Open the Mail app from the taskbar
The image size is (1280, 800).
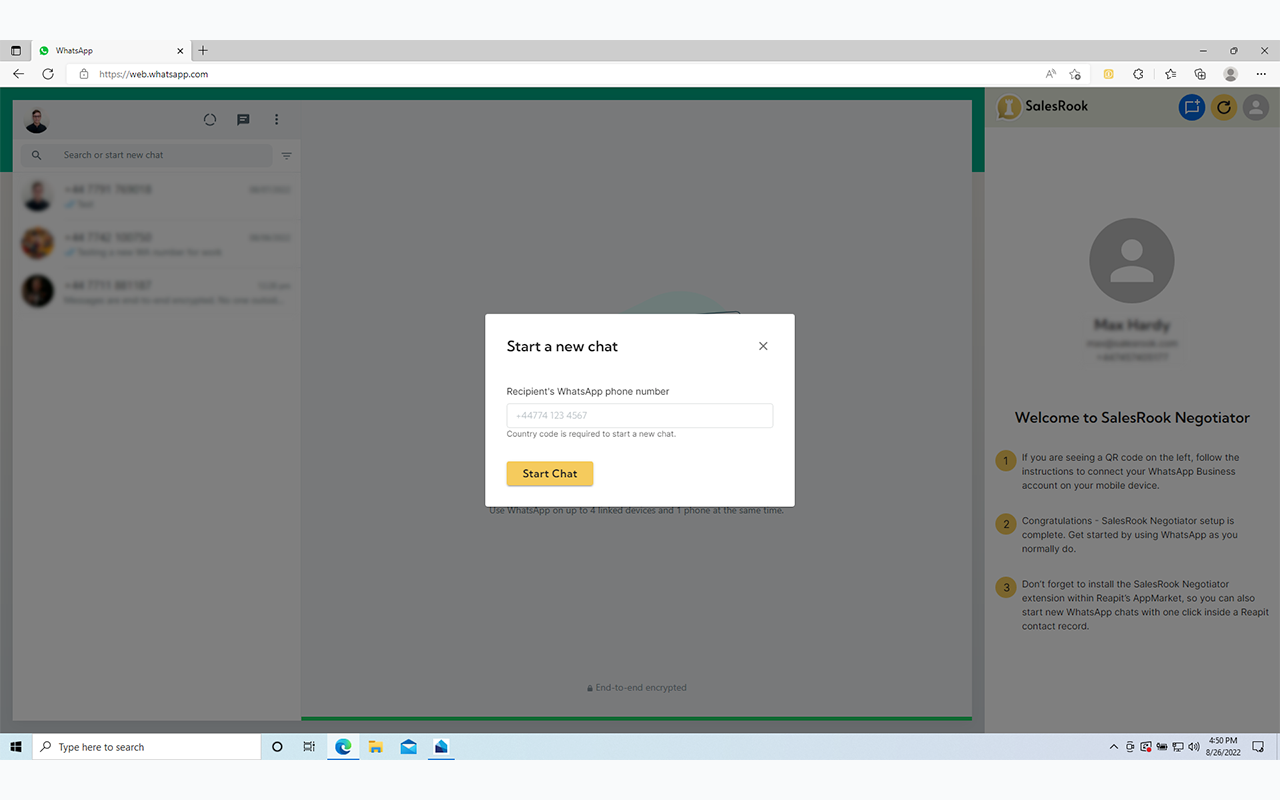(x=409, y=747)
